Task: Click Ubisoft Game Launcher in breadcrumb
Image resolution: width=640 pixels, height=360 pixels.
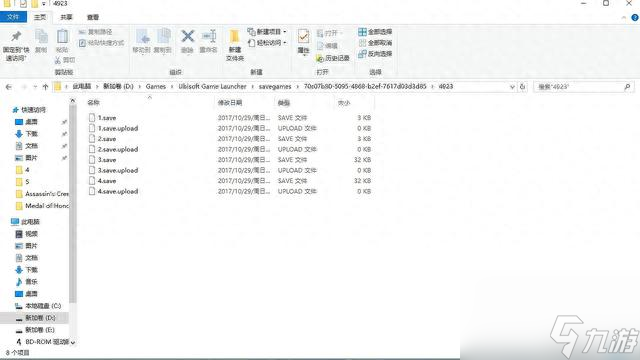Action: [212, 87]
